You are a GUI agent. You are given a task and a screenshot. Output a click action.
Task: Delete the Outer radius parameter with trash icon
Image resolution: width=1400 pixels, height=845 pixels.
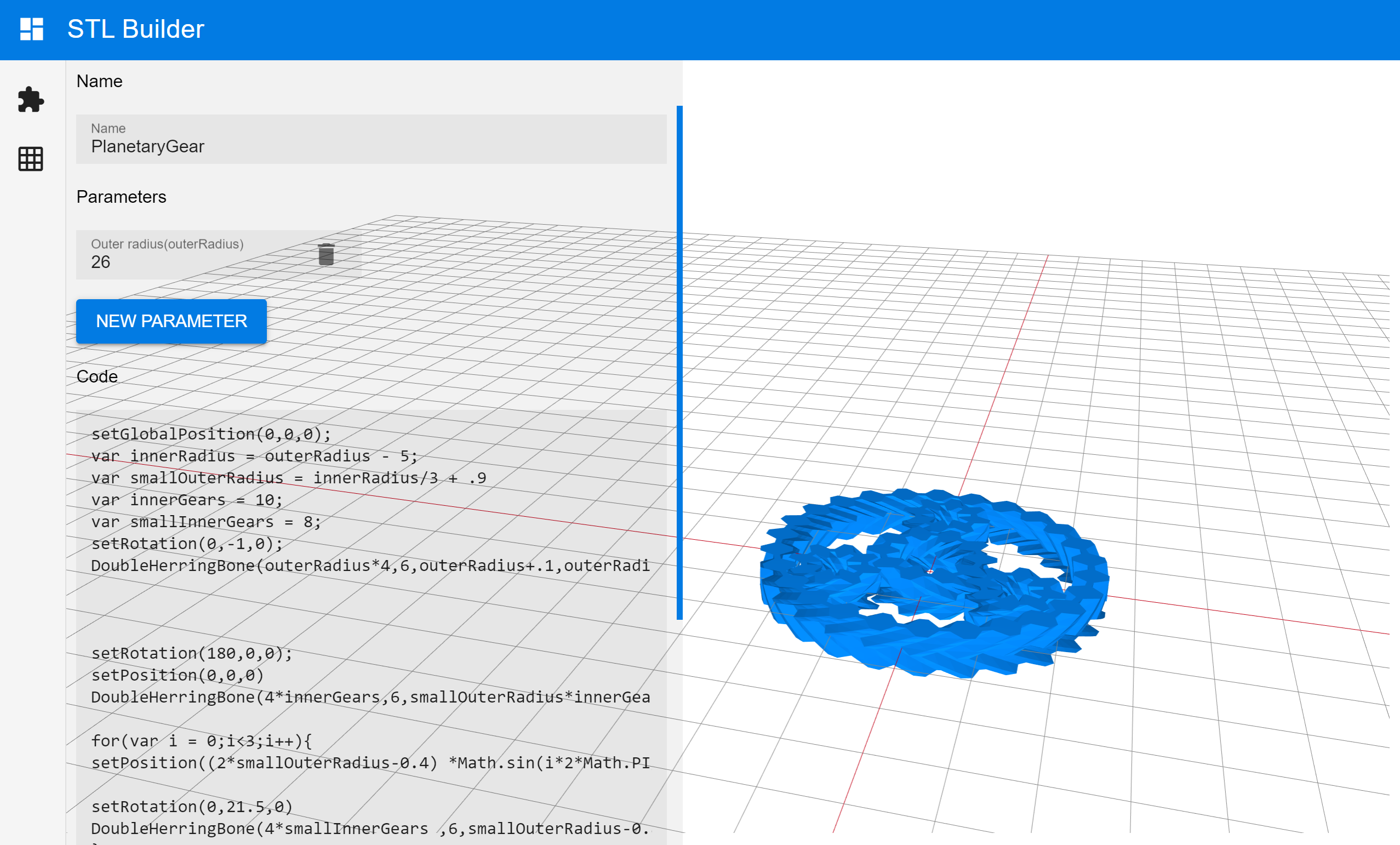[326, 254]
